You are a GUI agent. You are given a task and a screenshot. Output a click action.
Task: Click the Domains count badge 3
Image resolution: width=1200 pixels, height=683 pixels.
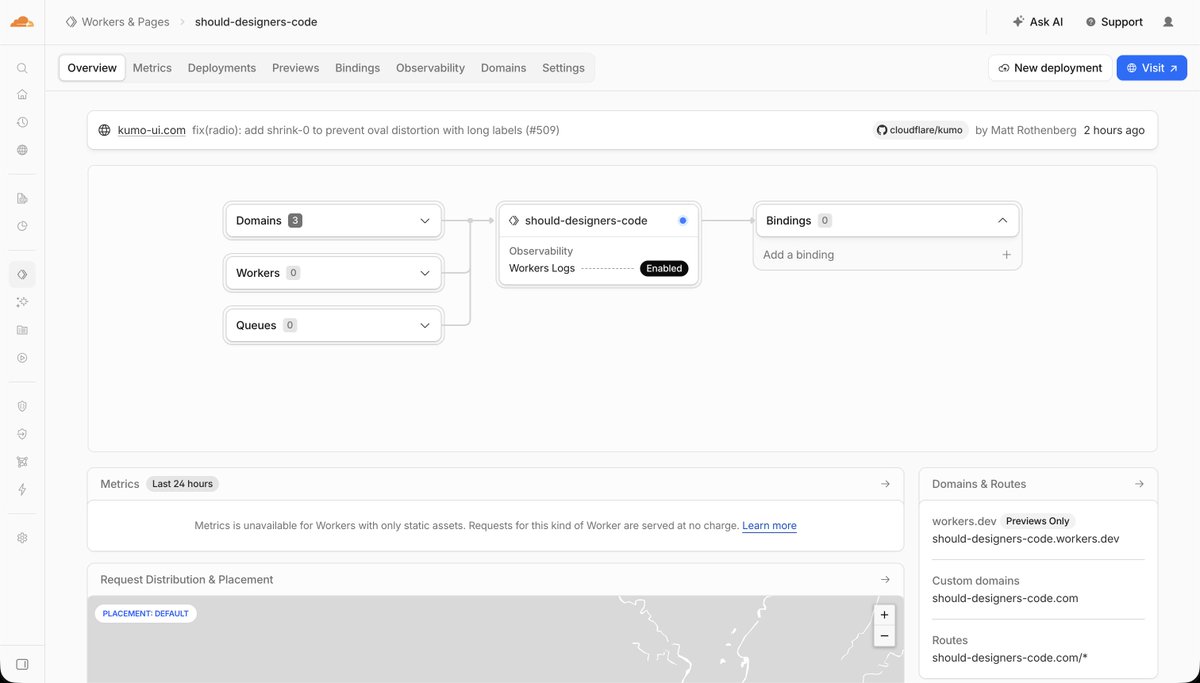click(x=295, y=221)
